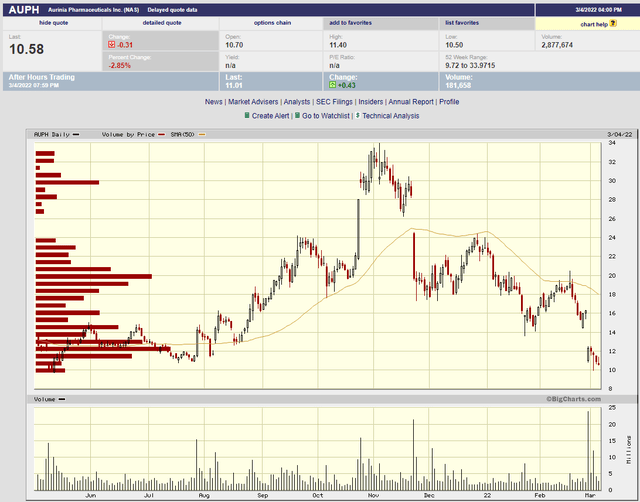Open Annual Report link

click(411, 102)
